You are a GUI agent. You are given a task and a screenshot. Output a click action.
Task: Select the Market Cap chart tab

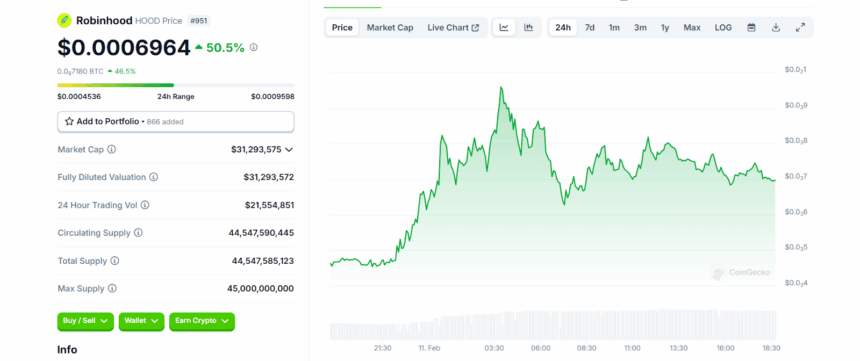(390, 27)
